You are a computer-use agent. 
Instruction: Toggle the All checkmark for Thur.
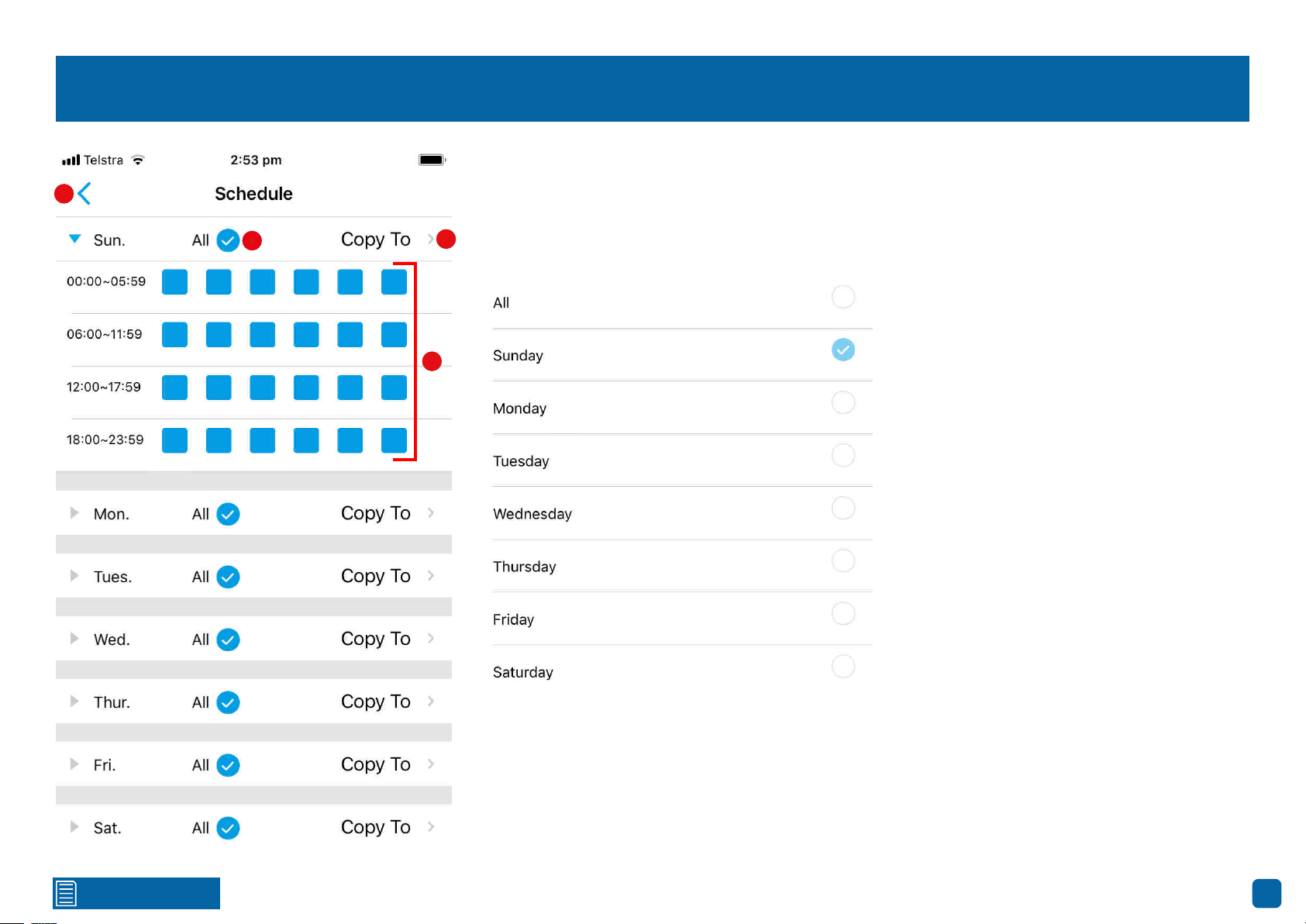pyautogui.click(x=228, y=702)
